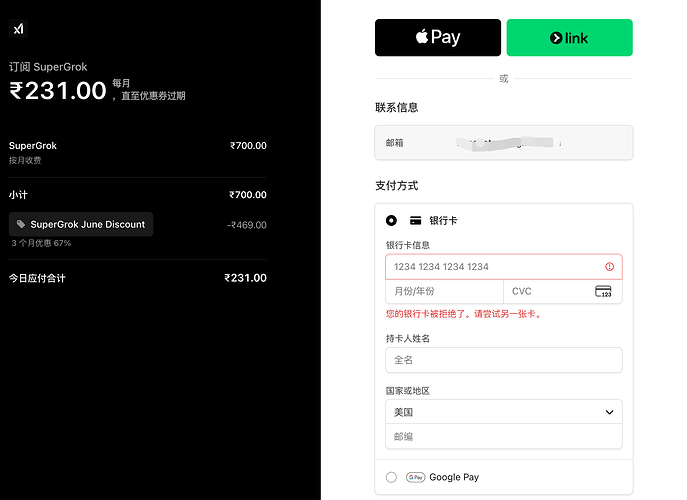Screen dimensions: 687x500
Task: Pay with the green Link button
Action: pyautogui.click(x=570, y=38)
